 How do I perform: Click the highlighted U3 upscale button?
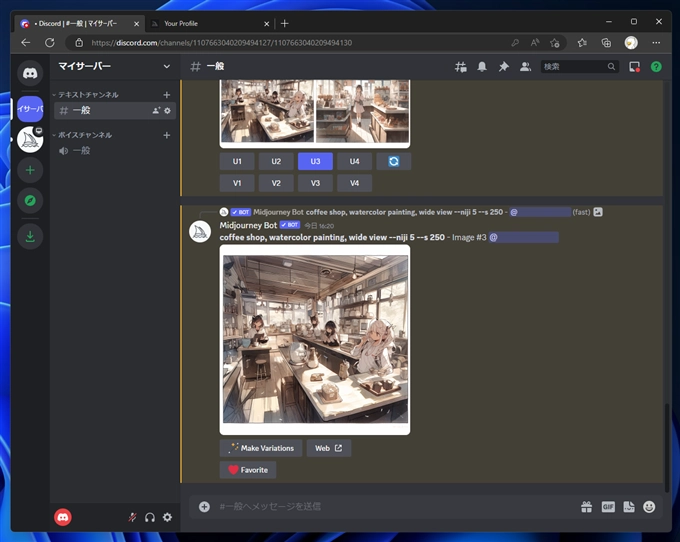(315, 161)
